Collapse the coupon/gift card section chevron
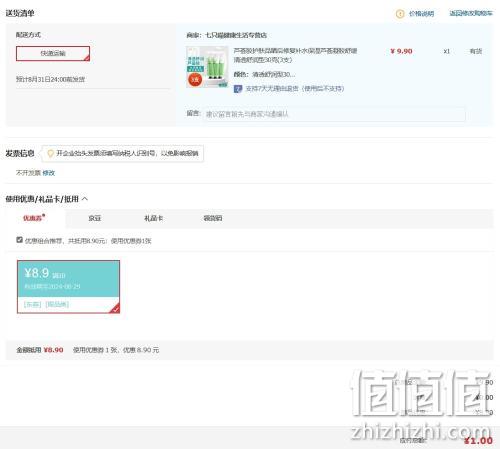Image resolution: width=500 pixels, height=449 pixels. pyautogui.click(x=85, y=199)
